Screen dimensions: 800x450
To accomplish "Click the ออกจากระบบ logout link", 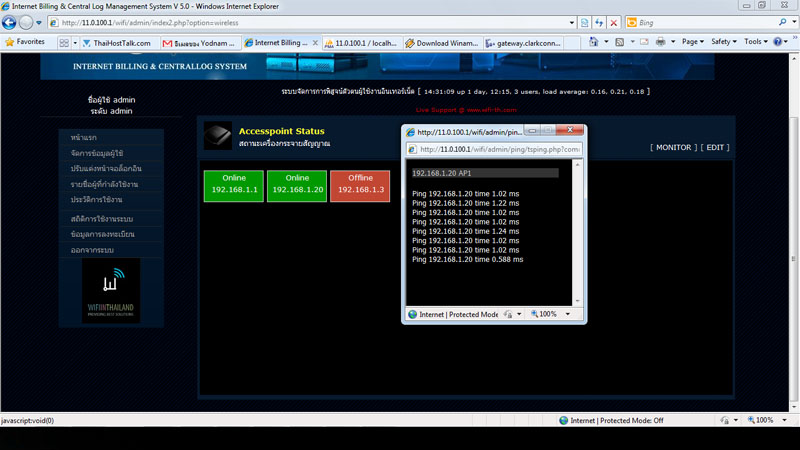I will (x=92, y=250).
